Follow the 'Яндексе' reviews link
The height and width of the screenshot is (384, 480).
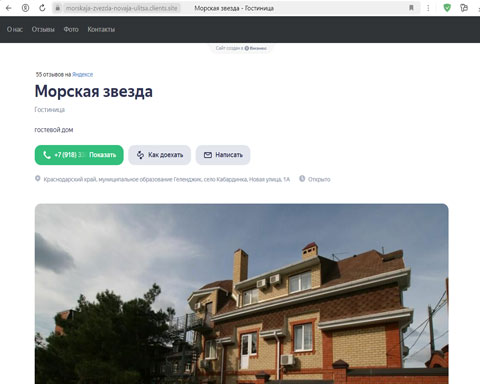tap(82, 74)
